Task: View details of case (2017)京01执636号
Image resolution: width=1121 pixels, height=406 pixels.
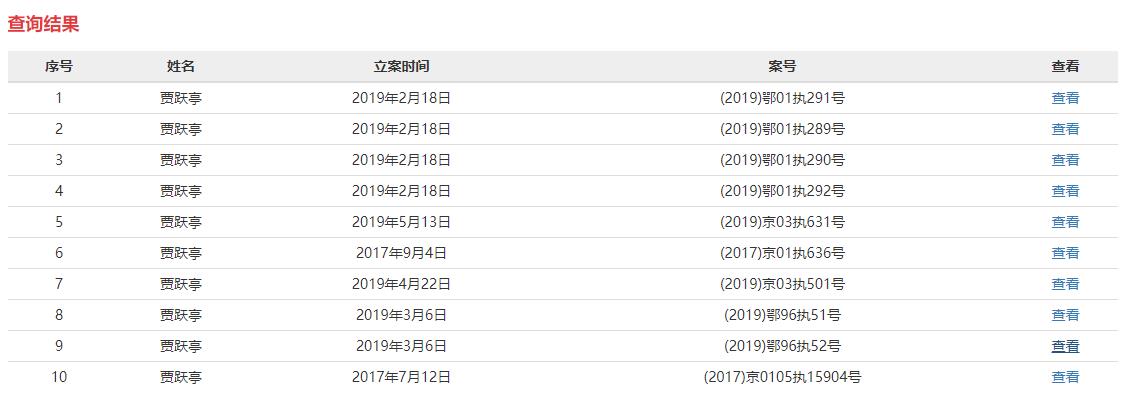Action: 1065,253
